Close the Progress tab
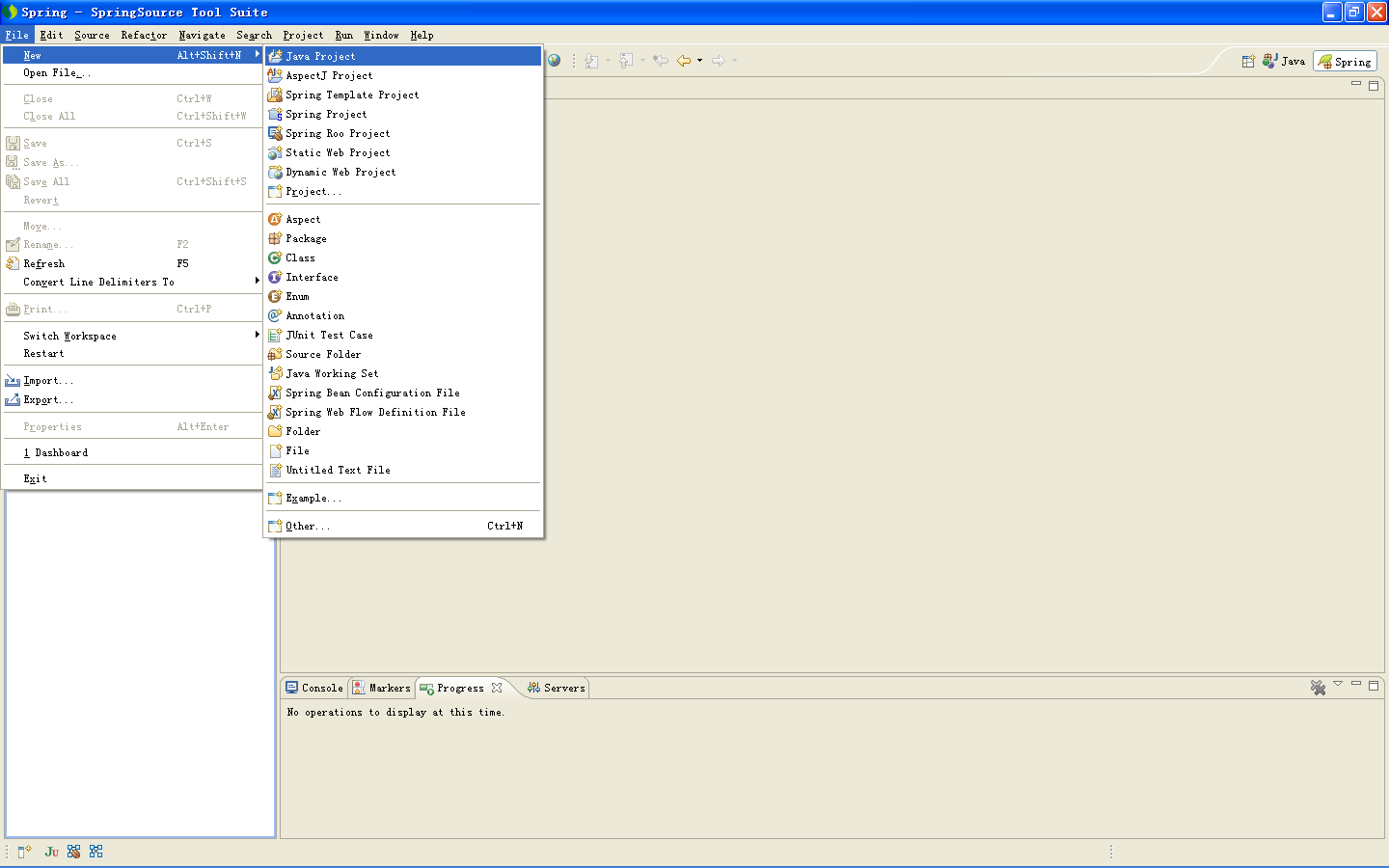 tap(497, 688)
